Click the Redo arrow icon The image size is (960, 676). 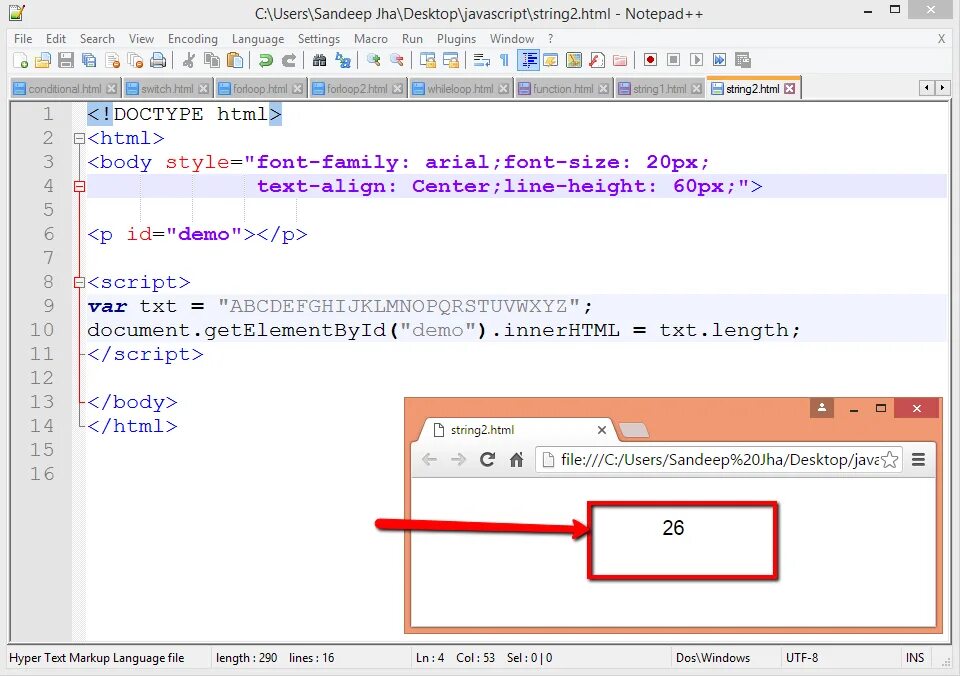click(288, 60)
